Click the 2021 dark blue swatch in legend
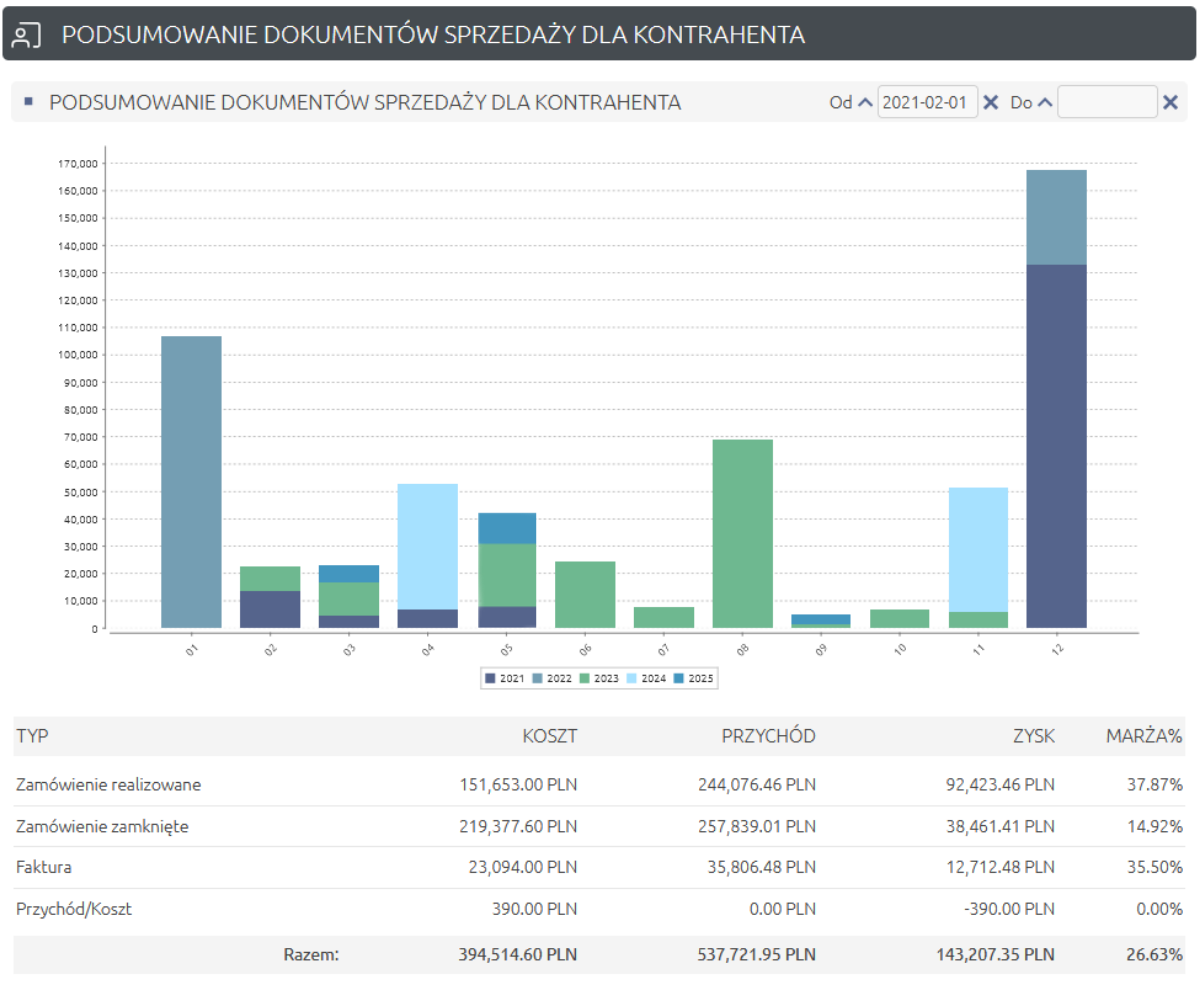Viewport: 1200px width, 1000px height. pos(489,678)
